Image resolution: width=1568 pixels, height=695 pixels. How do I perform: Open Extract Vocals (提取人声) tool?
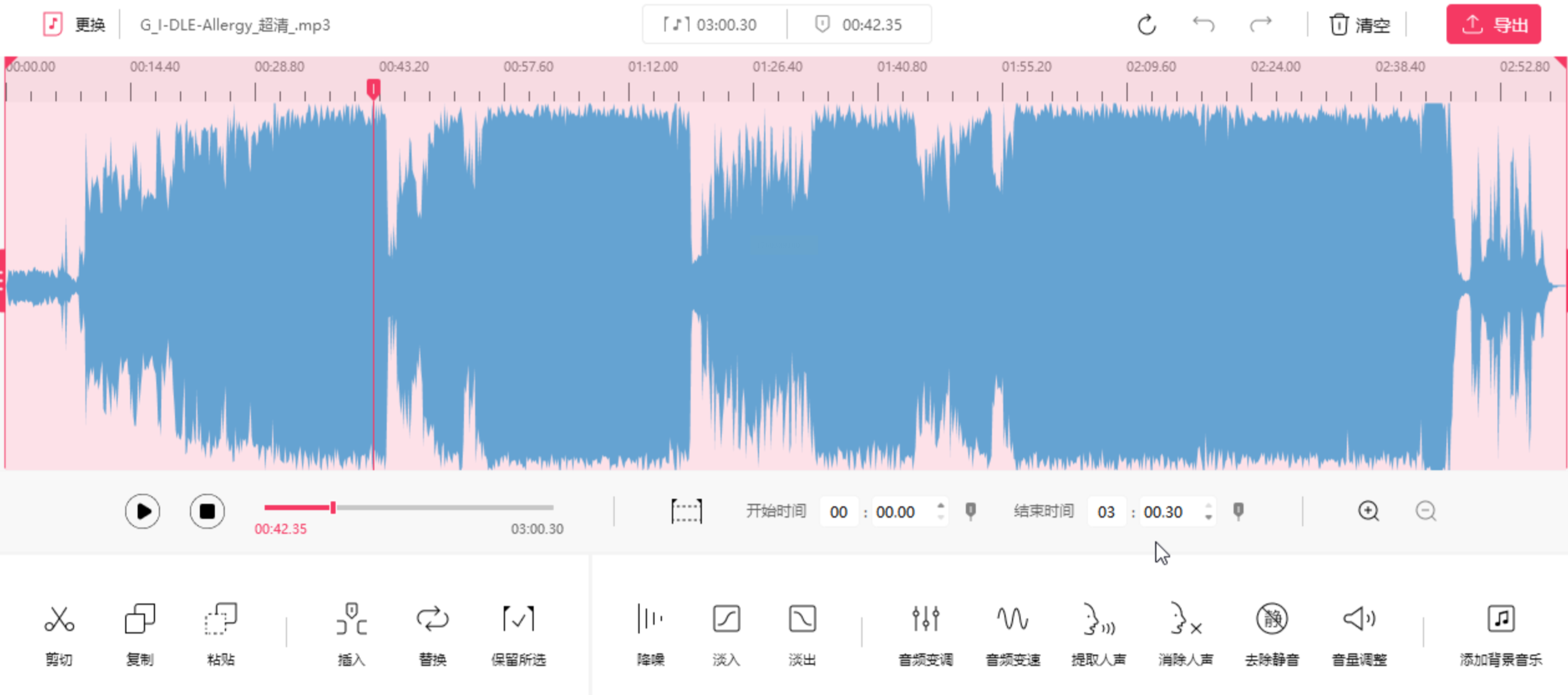[1098, 620]
